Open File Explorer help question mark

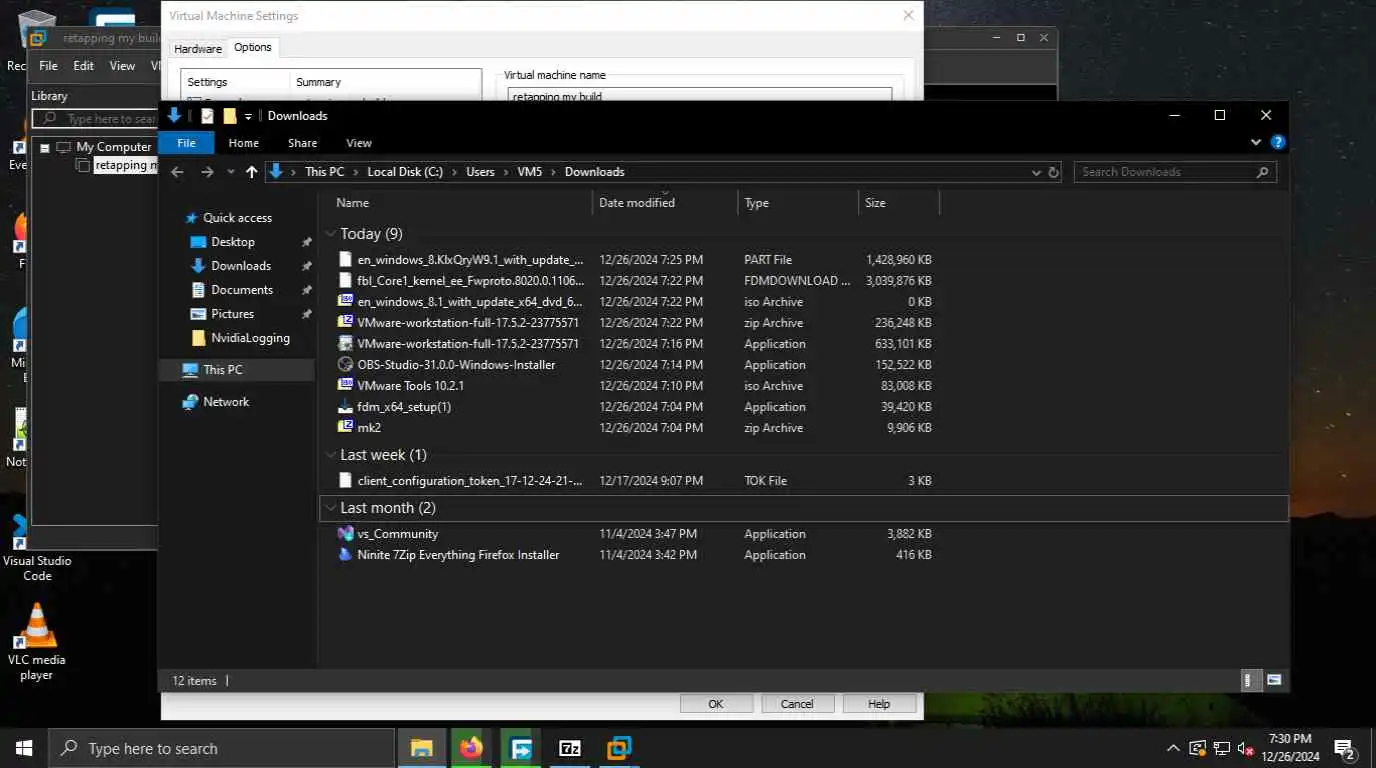[1277, 143]
